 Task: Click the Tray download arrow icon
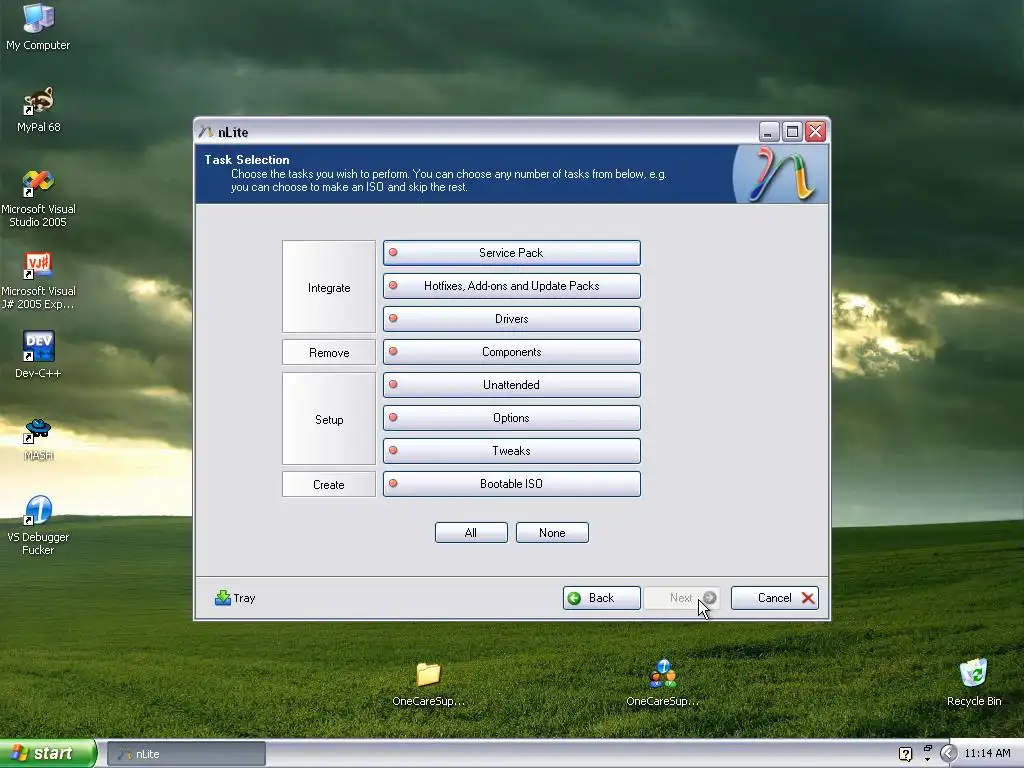223,598
